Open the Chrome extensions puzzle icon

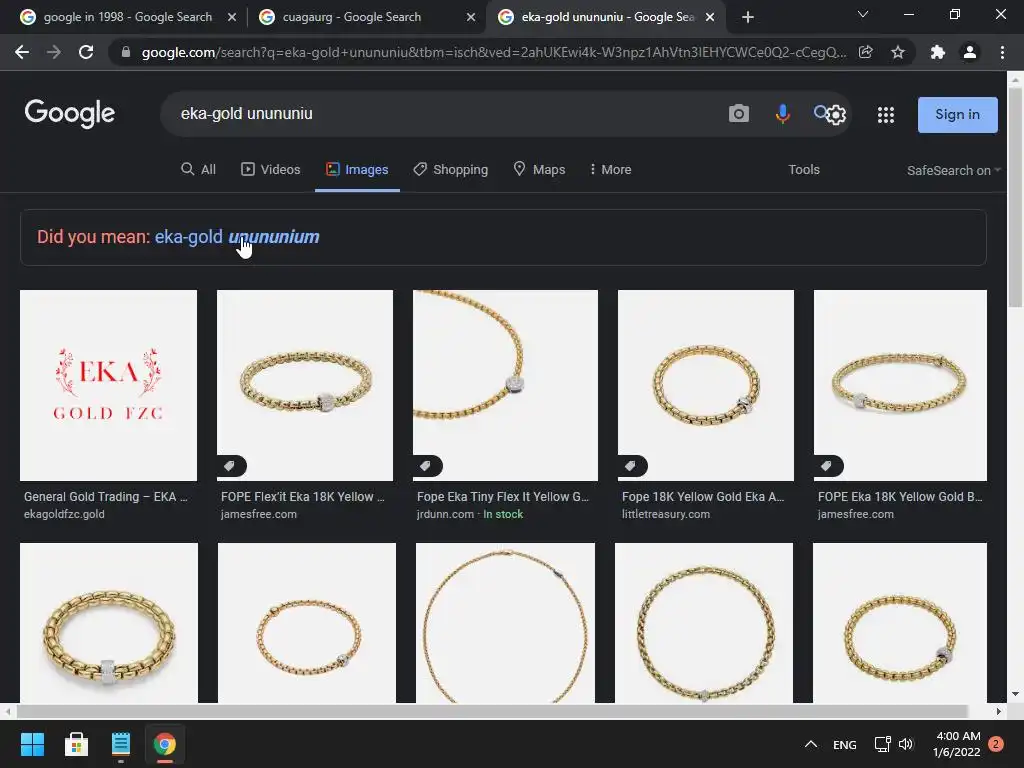coord(938,52)
